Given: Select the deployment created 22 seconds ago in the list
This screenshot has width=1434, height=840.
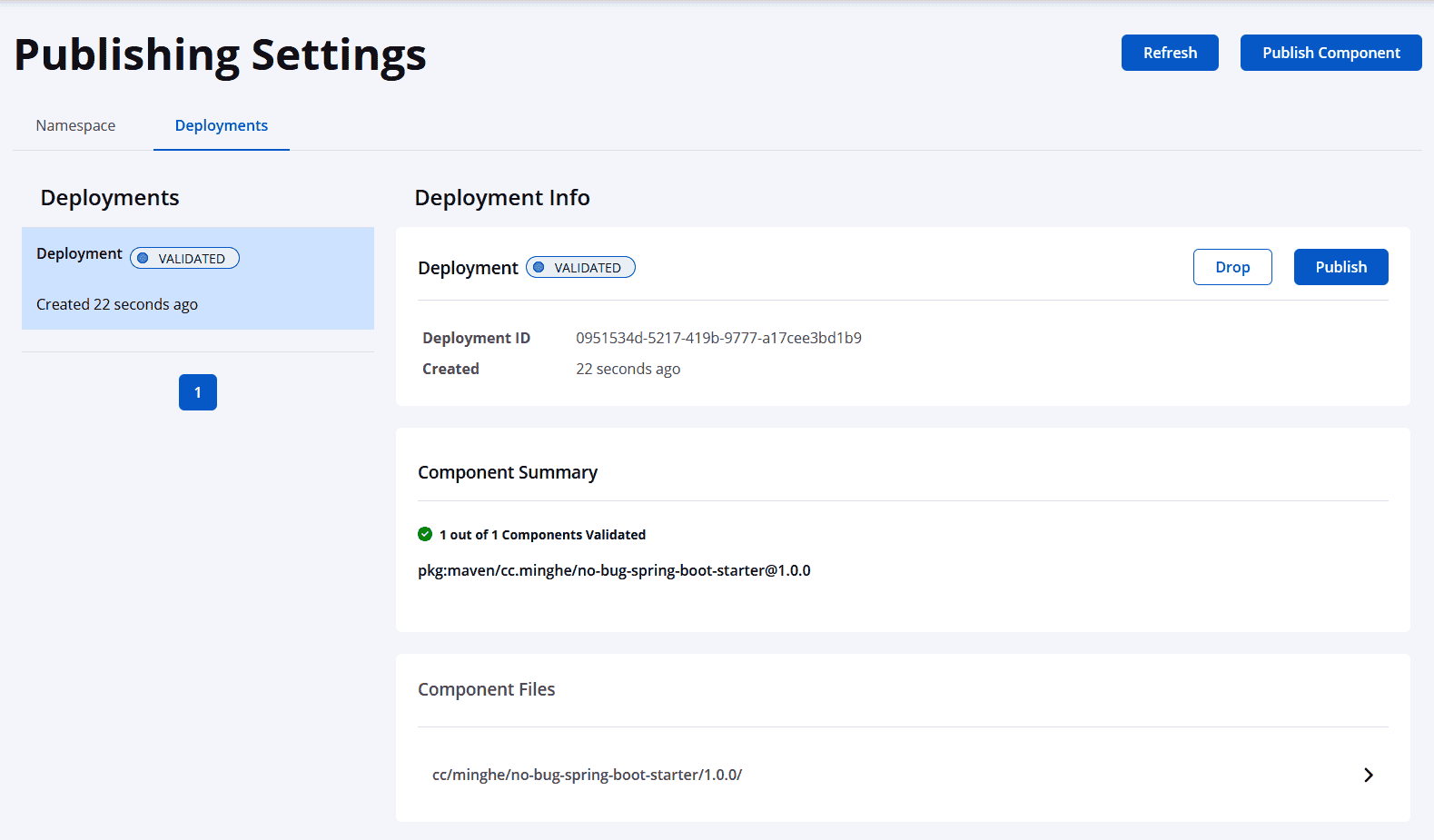Looking at the screenshot, I should [197, 279].
